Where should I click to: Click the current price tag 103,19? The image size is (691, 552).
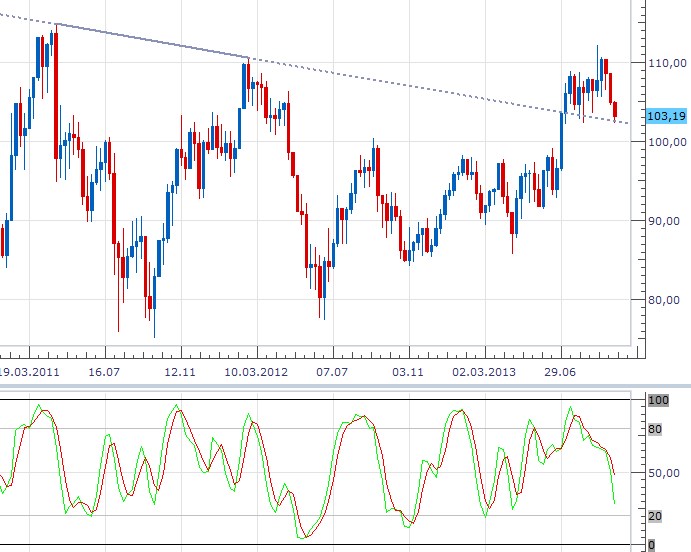[x=665, y=115]
